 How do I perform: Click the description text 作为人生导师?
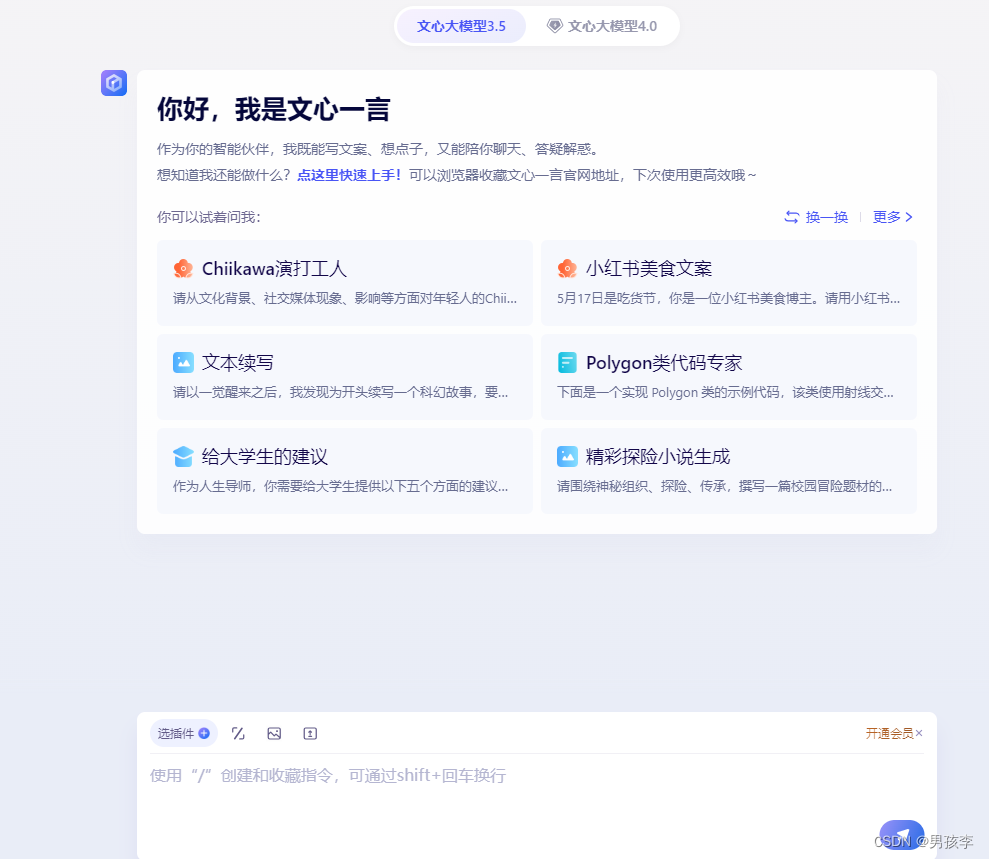pos(341,486)
